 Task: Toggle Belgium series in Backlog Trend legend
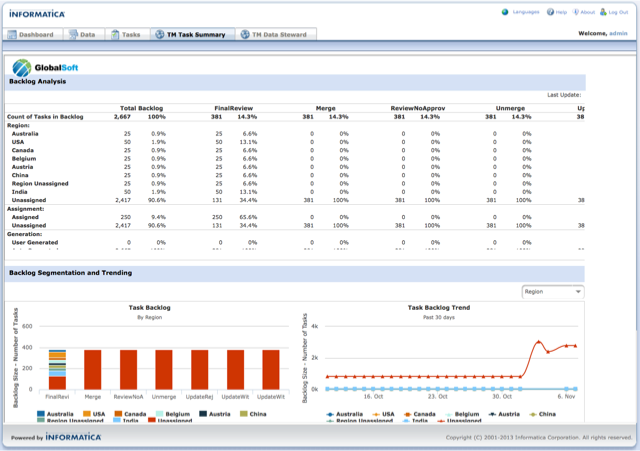[462, 414]
